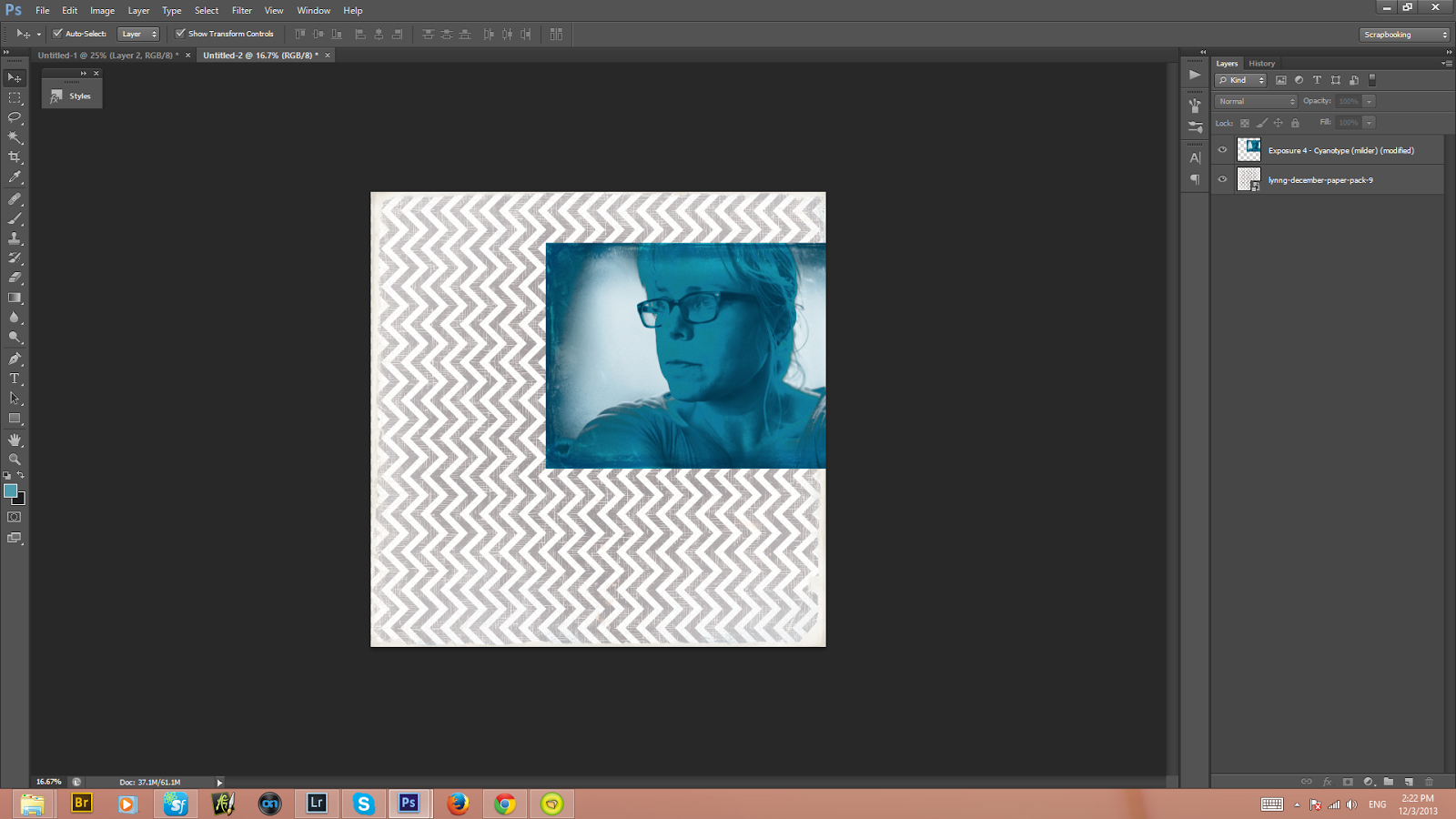The height and width of the screenshot is (819, 1456).
Task: Select the Pen tool
Action: tap(15, 359)
